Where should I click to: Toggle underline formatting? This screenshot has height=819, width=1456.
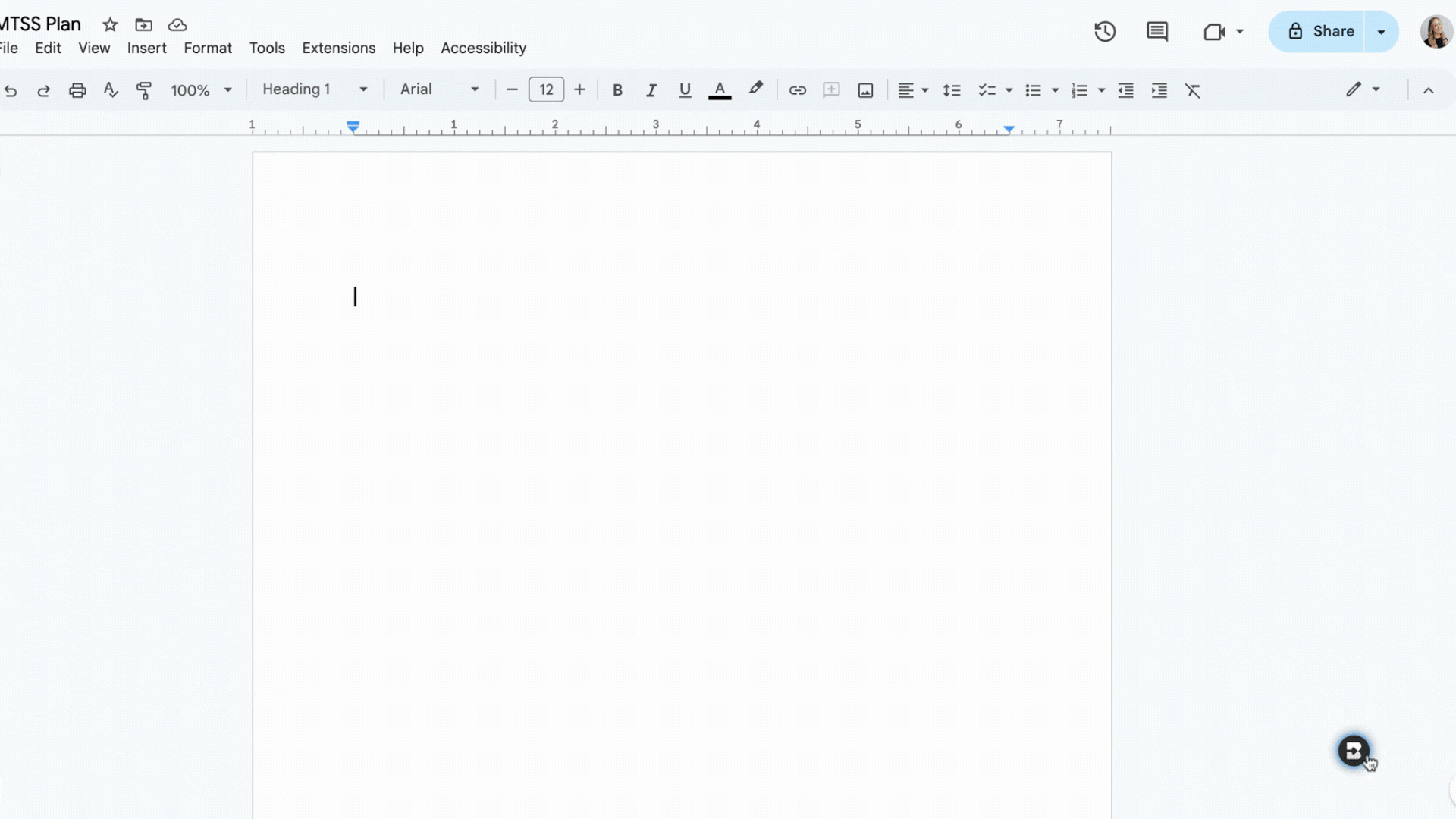coord(685,90)
